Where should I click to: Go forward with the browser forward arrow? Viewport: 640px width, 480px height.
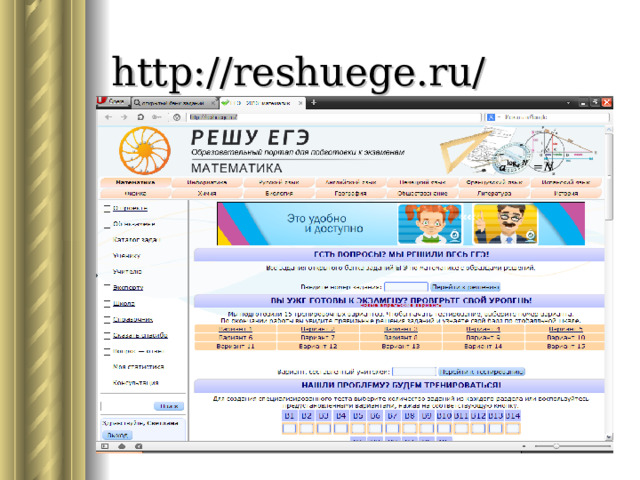(124, 117)
